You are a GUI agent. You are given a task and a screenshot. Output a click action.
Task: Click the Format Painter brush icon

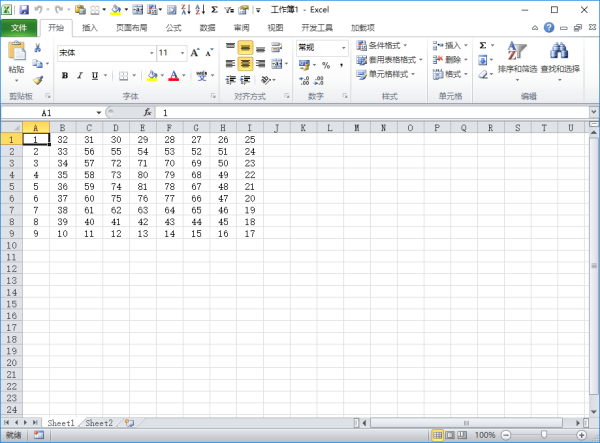tap(38, 80)
